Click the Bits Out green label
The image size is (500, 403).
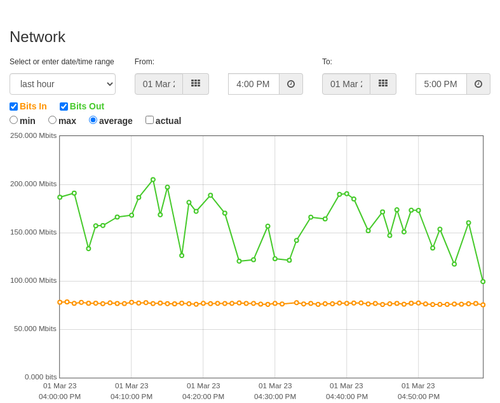[x=87, y=106]
